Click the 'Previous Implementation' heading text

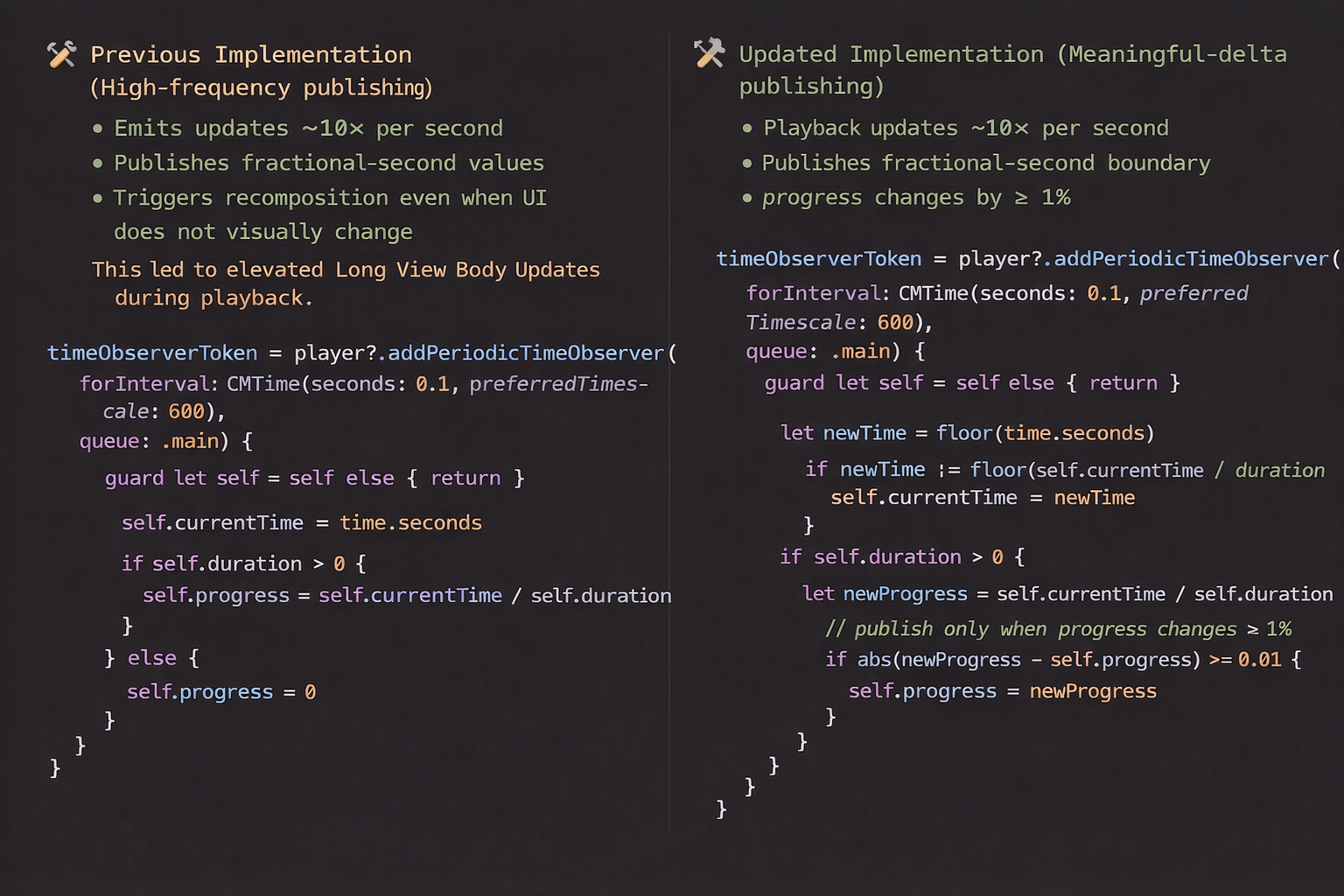click(x=250, y=54)
